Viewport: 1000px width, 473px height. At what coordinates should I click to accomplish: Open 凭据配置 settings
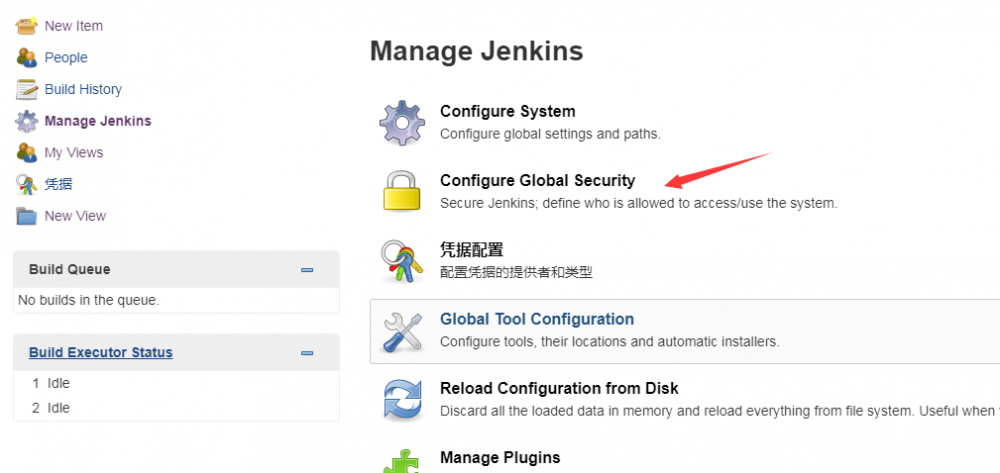tap(472, 250)
